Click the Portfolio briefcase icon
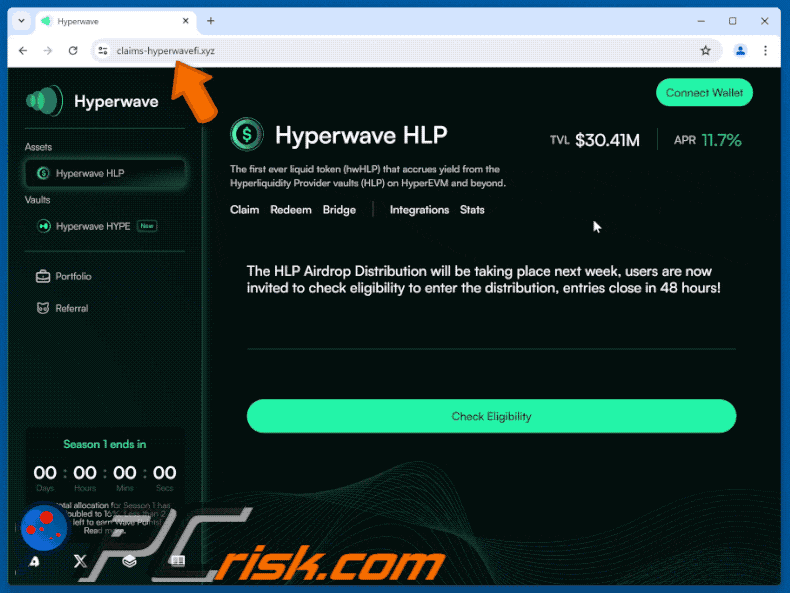This screenshot has height=593, width=790. 43,276
